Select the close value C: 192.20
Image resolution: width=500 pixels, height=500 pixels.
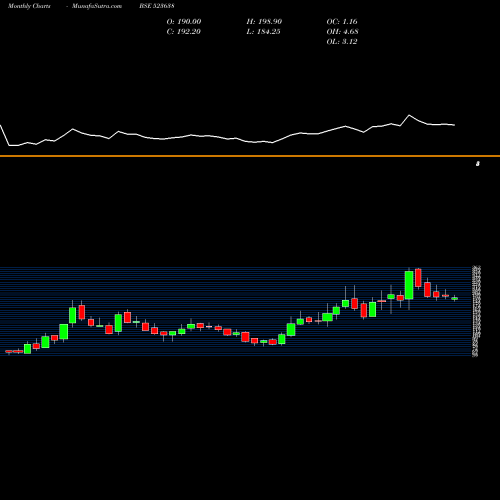[184, 32]
